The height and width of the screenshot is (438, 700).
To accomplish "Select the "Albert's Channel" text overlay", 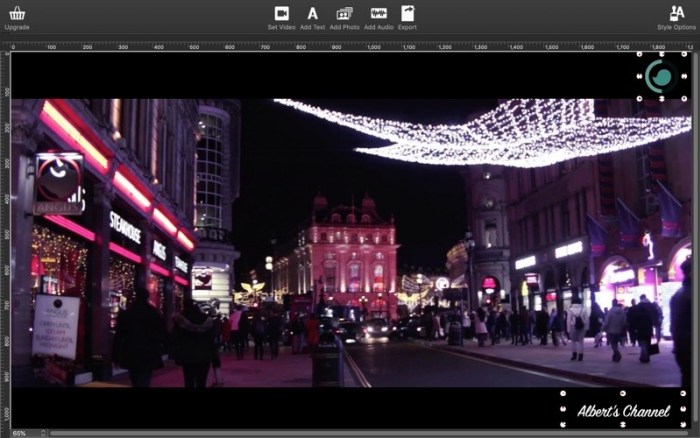I will [623, 411].
